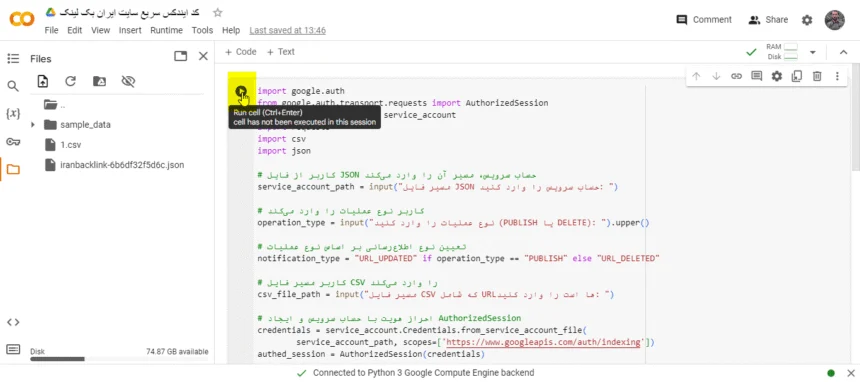Click the googleapis indexing URL in code
This screenshot has width=860, height=382.
(x=543, y=342)
